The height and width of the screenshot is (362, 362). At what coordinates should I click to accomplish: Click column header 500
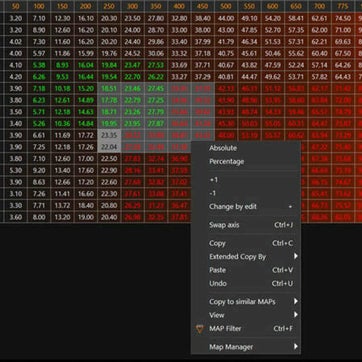click(x=226, y=6)
